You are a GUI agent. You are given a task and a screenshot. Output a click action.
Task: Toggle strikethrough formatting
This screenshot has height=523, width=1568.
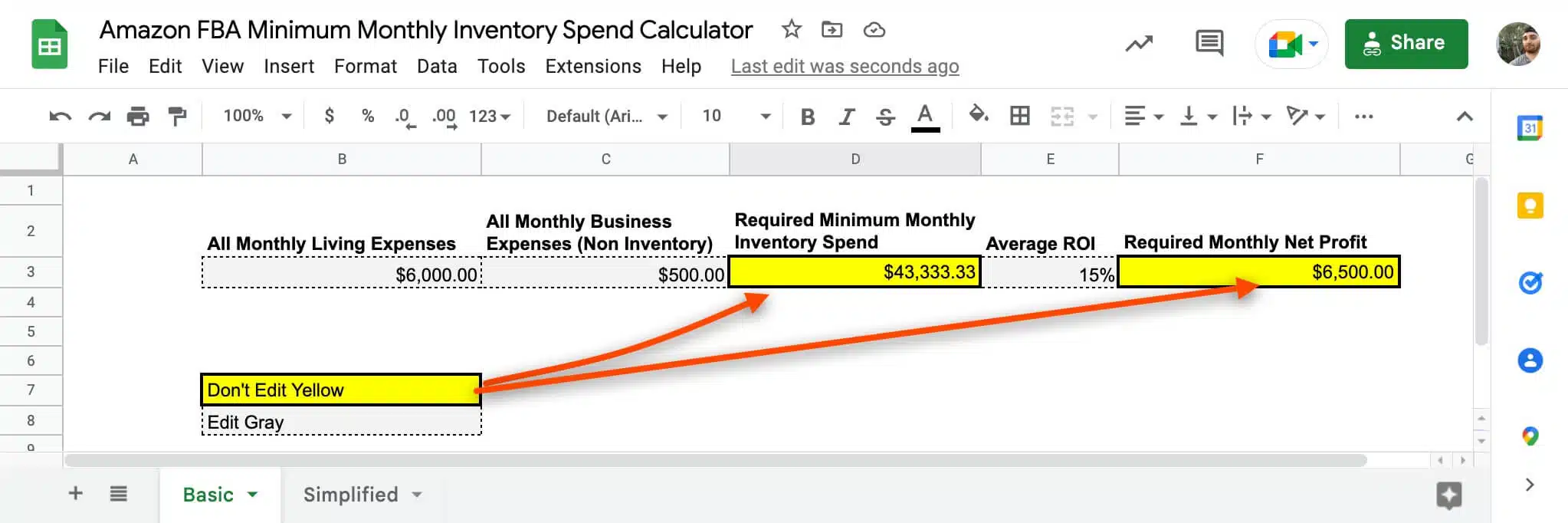[x=885, y=117]
